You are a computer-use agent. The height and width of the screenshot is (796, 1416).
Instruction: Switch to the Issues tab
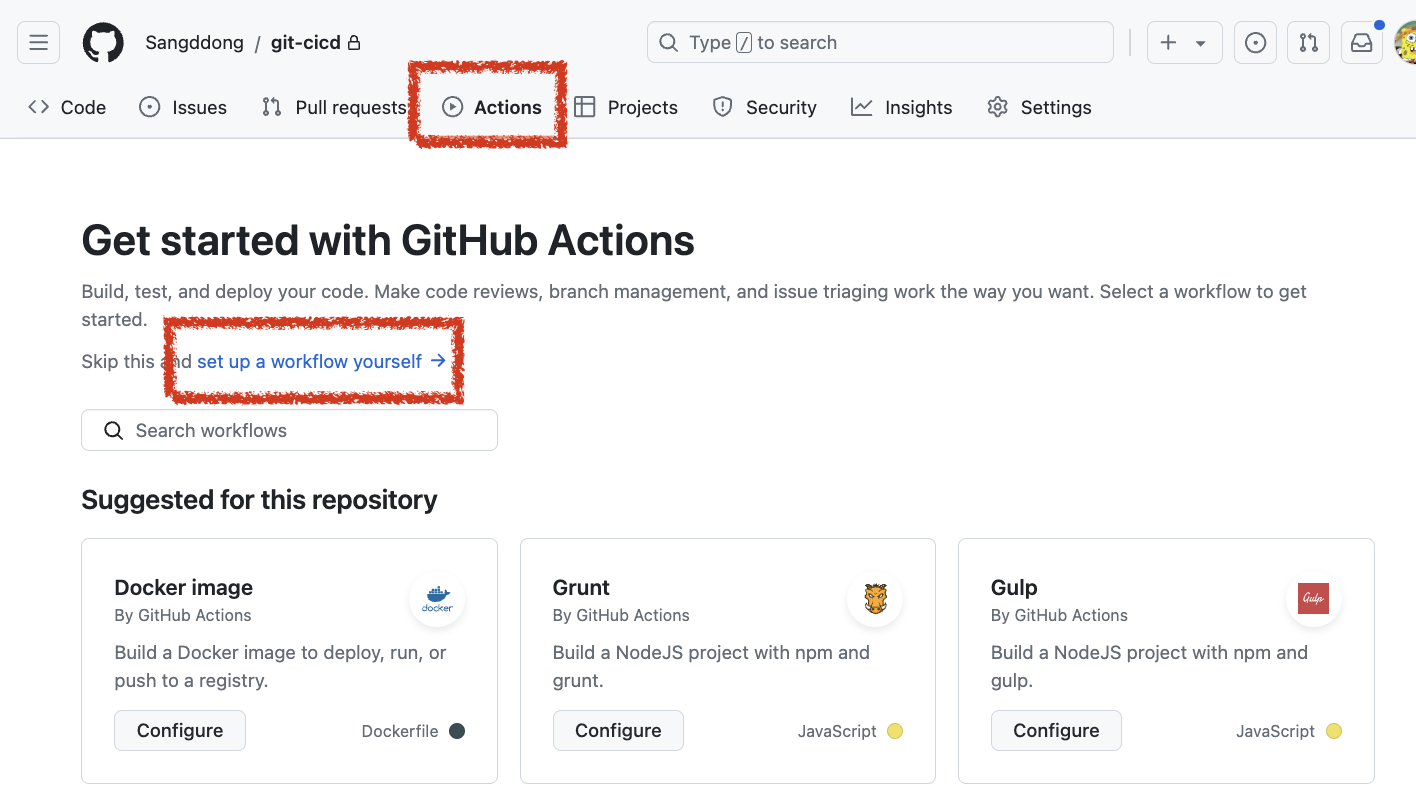coord(183,107)
